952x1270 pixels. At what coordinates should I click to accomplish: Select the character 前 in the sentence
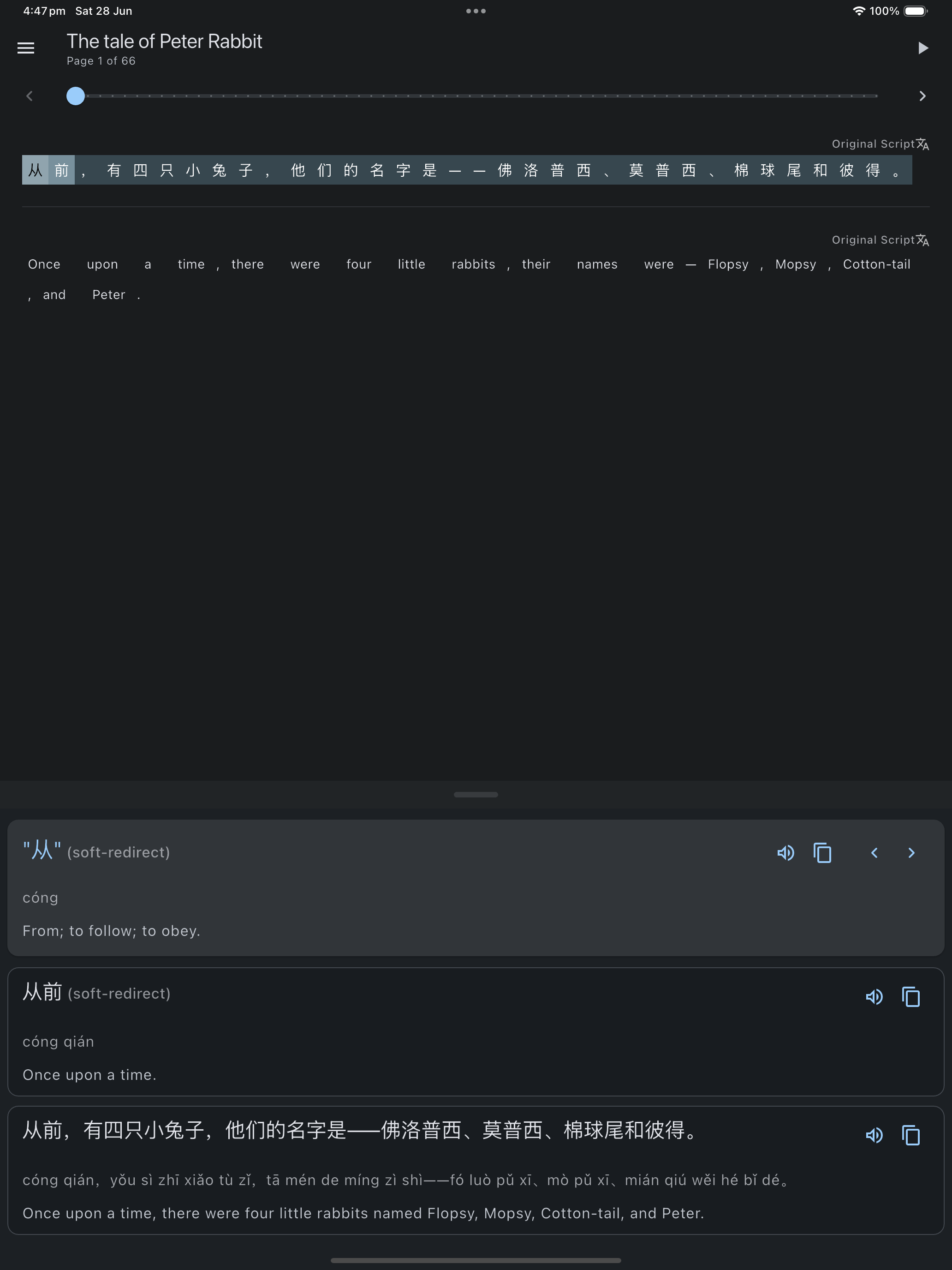pos(61,170)
